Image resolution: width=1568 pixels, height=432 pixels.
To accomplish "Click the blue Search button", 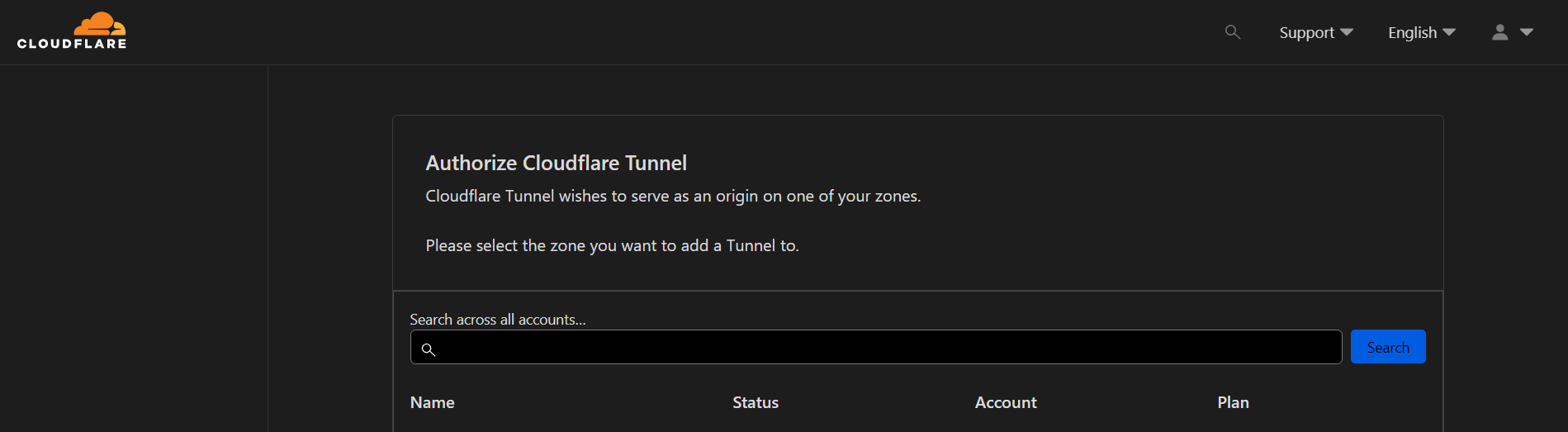I will click(1388, 347).
